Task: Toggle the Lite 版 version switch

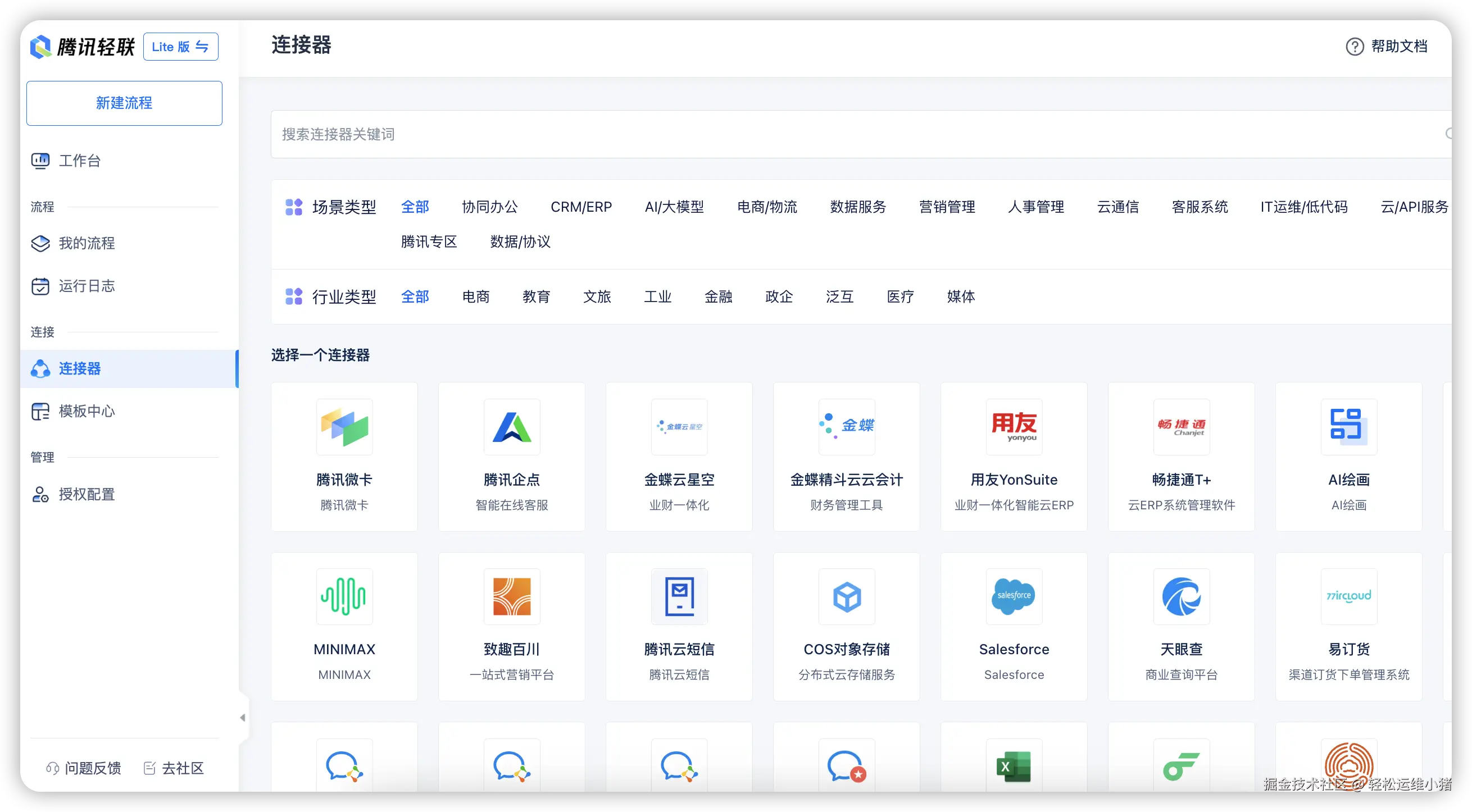Action: [x=180, y=47]
